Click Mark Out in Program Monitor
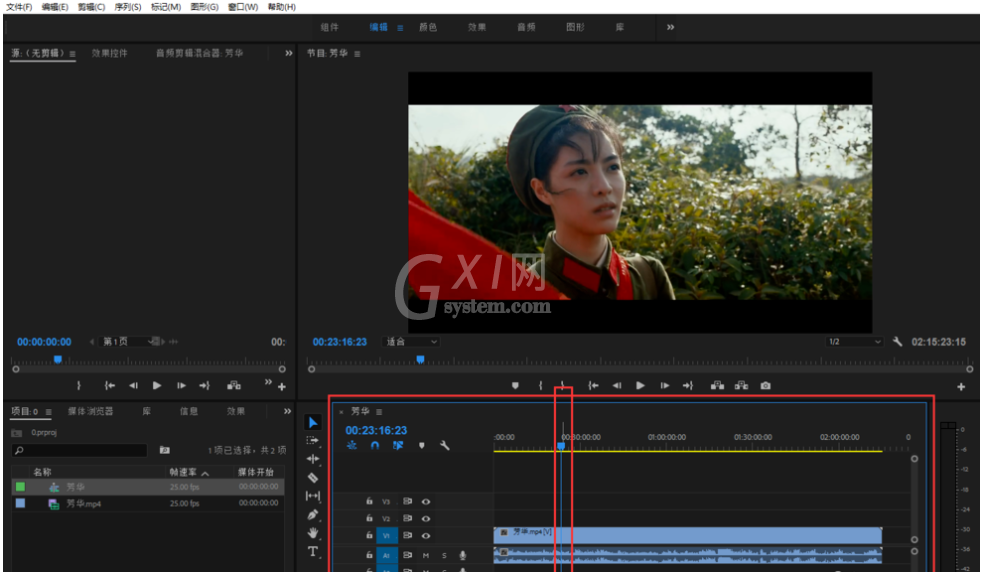This screenshot has width=982, height=574. pyautogui.click(x=563, y=386)
